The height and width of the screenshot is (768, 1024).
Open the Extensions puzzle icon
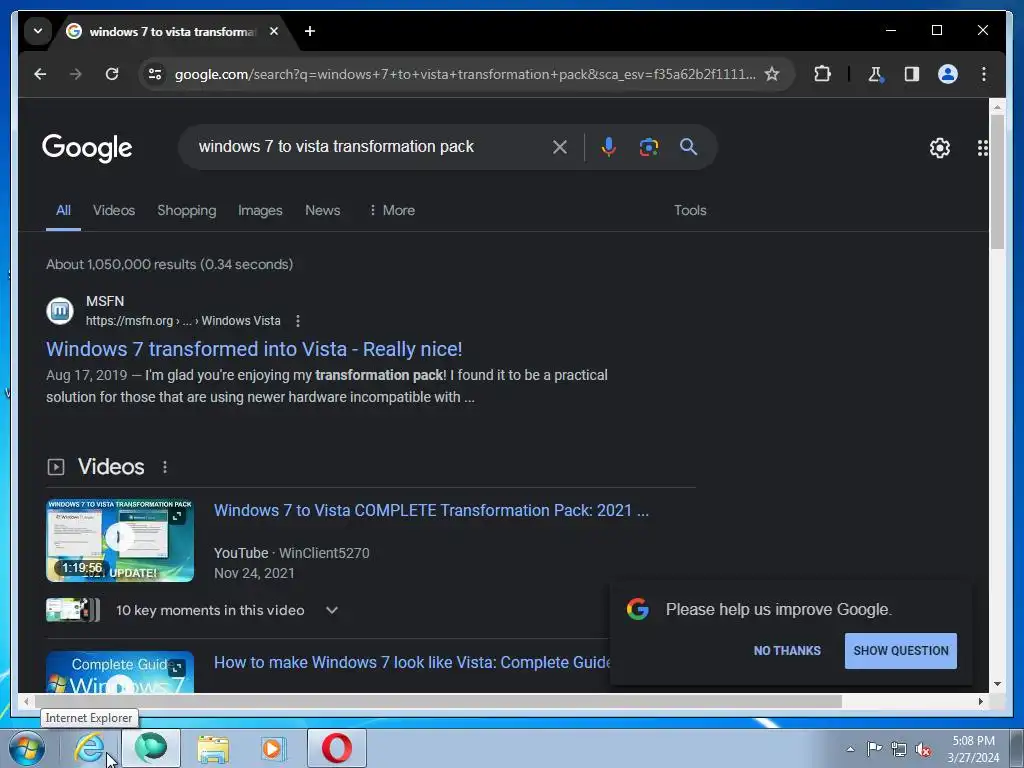click(x=822, y=74)
